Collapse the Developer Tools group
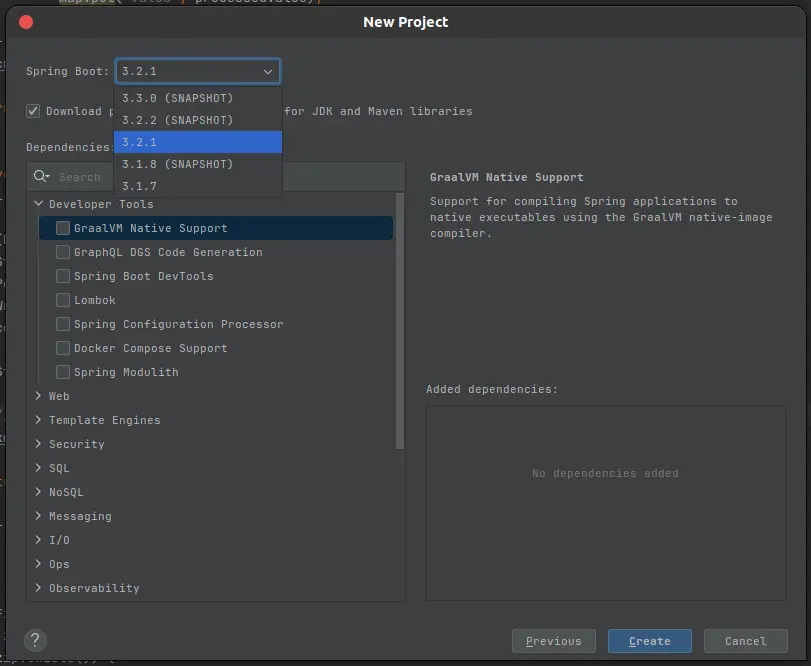Image resolution: width=811 pixels, height=666 pixels. pos(38,204)
